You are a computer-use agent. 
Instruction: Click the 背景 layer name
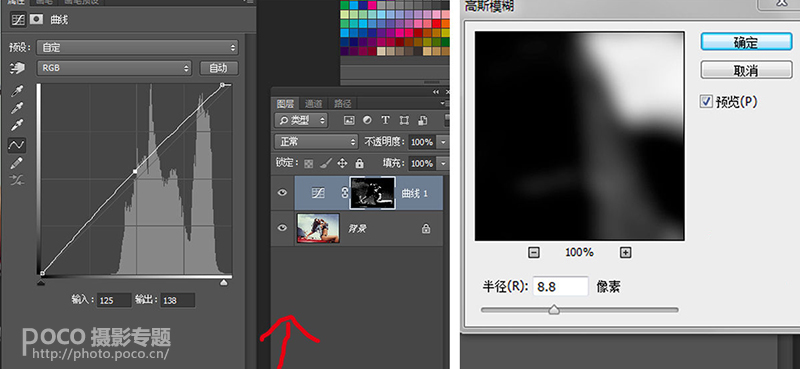pyautogui.click(x=358, y=229)
